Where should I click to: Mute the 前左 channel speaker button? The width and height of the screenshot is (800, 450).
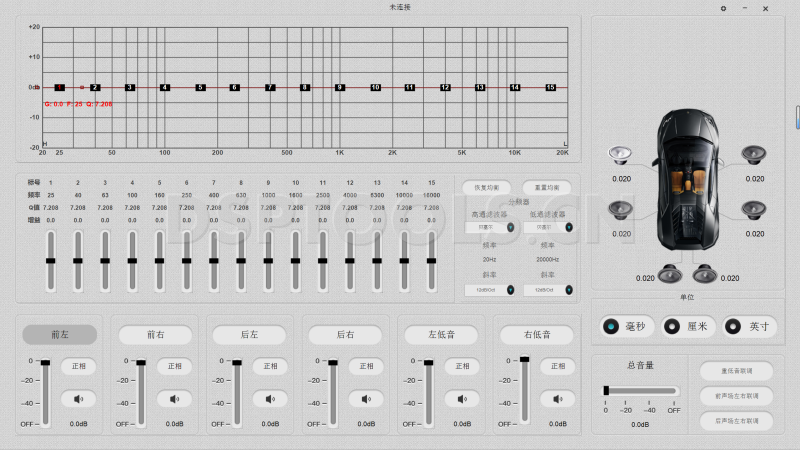(80, 399)
